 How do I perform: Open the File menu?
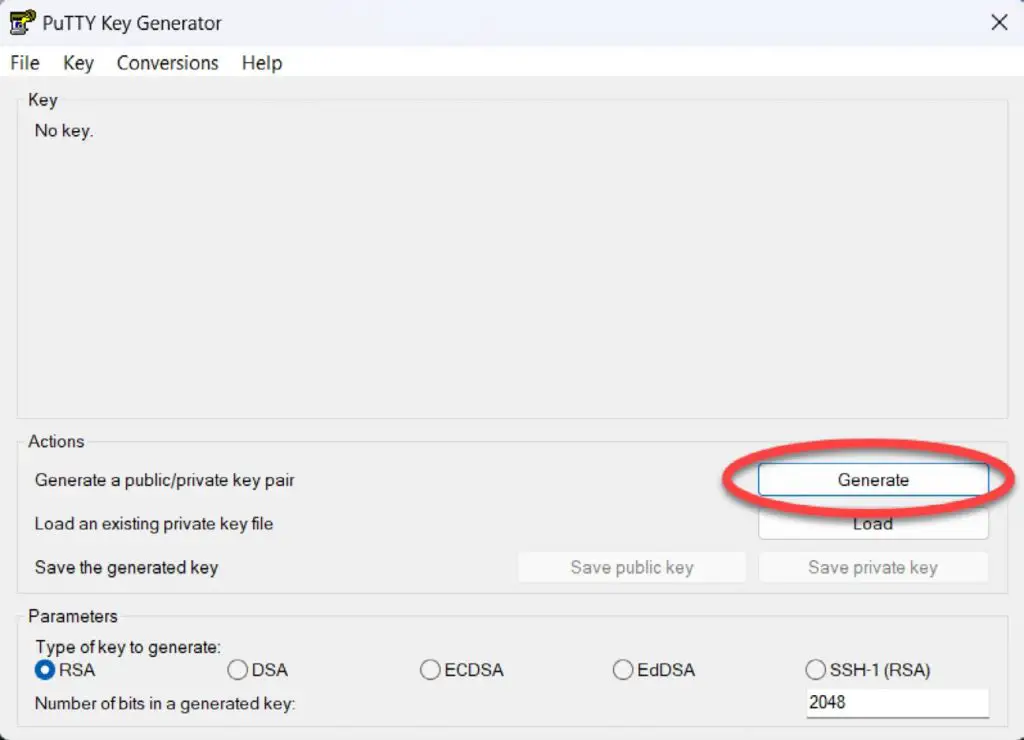[23, 63]
